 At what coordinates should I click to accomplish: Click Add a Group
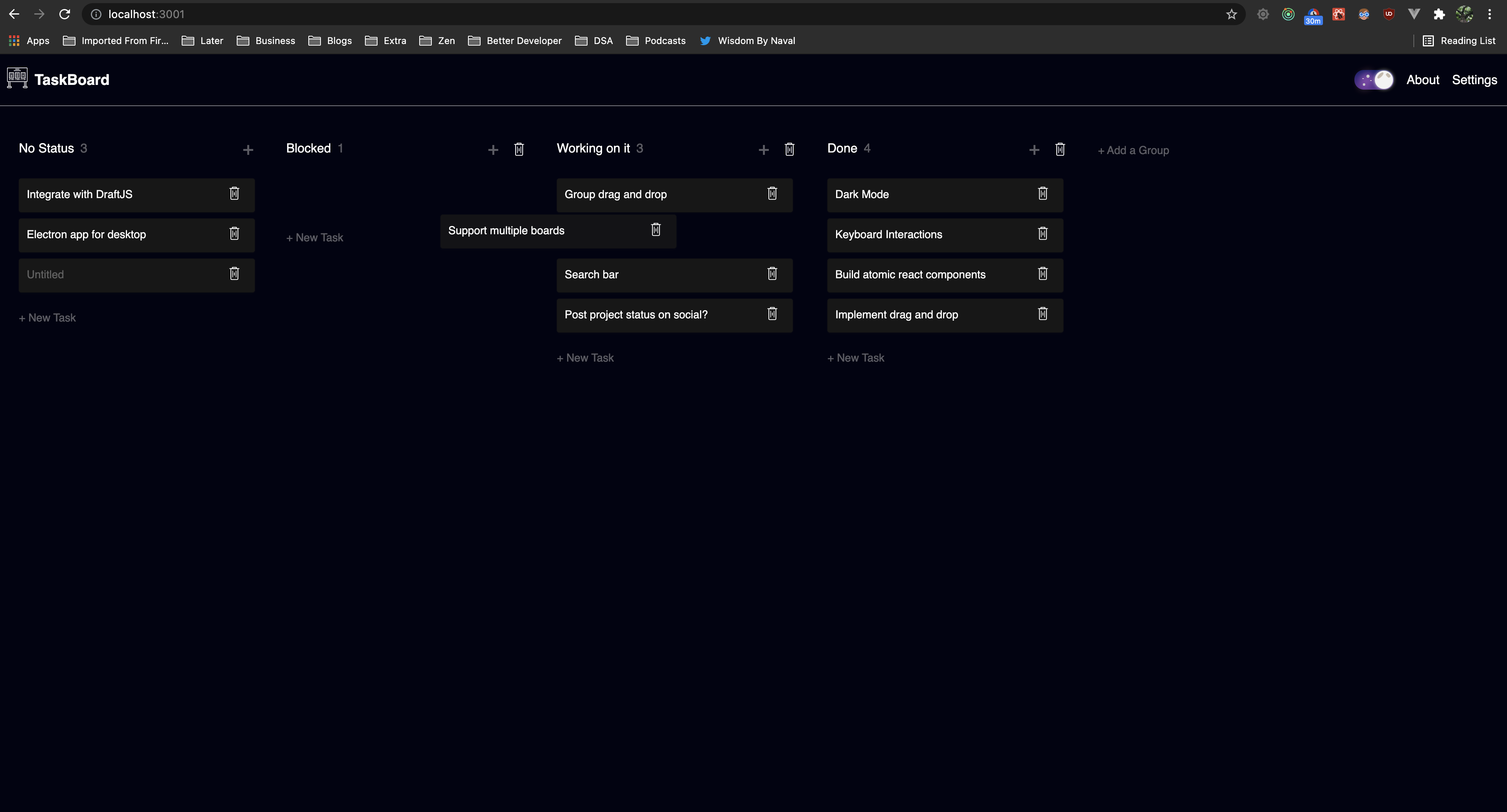point(1133,150)
